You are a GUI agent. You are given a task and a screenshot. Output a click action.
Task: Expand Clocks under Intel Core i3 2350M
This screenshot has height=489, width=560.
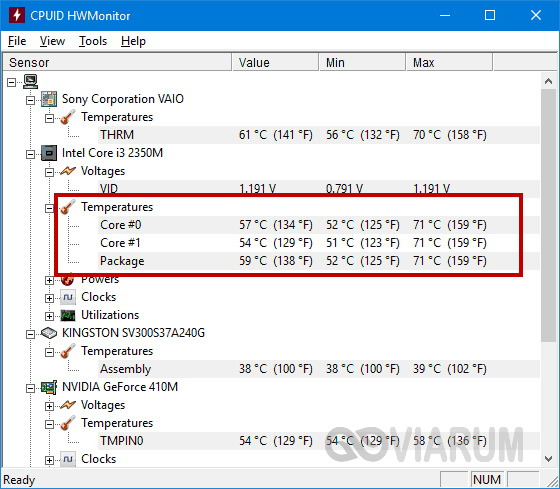49,298
